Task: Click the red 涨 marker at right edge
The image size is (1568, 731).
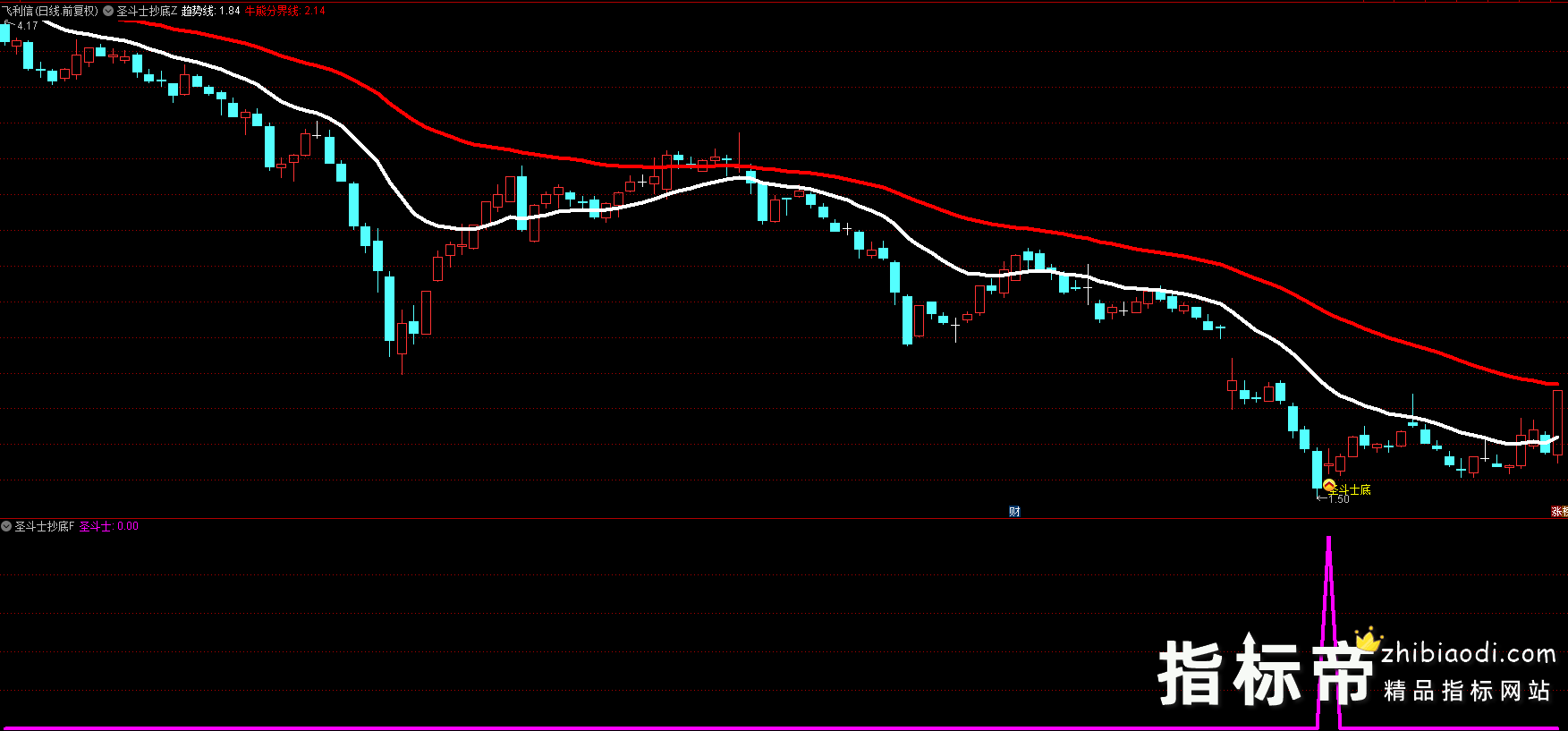Action: click(x=1558, y=512)
